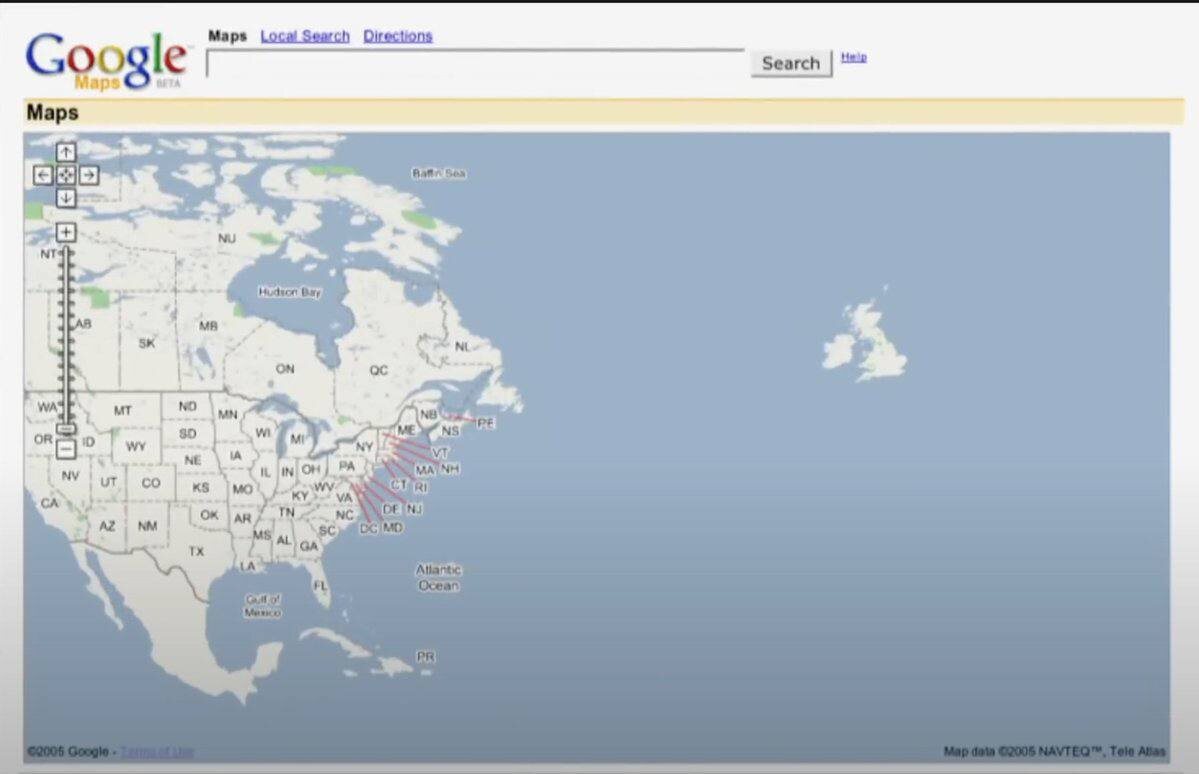Pan the map left with arrow button
Image resolution: width=1199 pixels, height=774 pixels.
click(43, 175)
